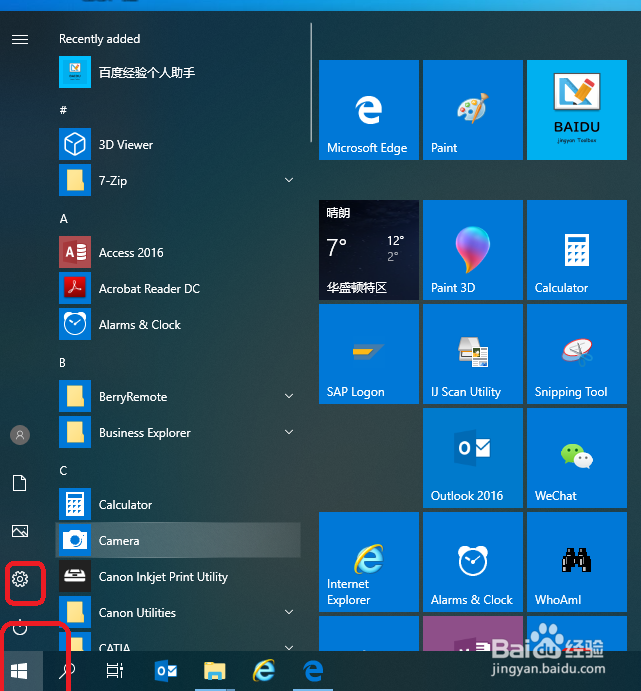Image resolution: width=641 pixels, height=691 pixels.
Task: Expand the CATIA folder chevron
Action: click(289, 647)
